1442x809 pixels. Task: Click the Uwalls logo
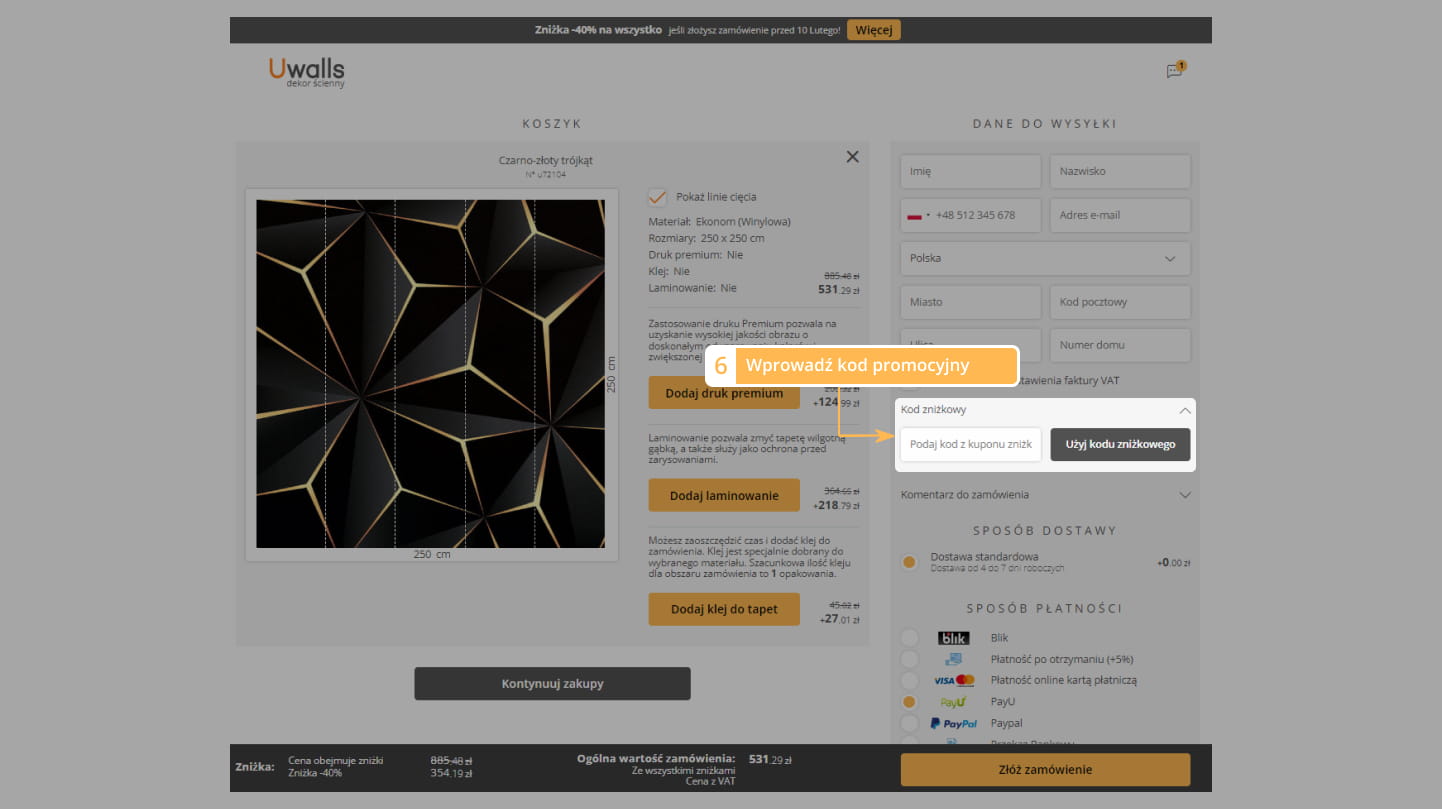[x=306, y=71]
